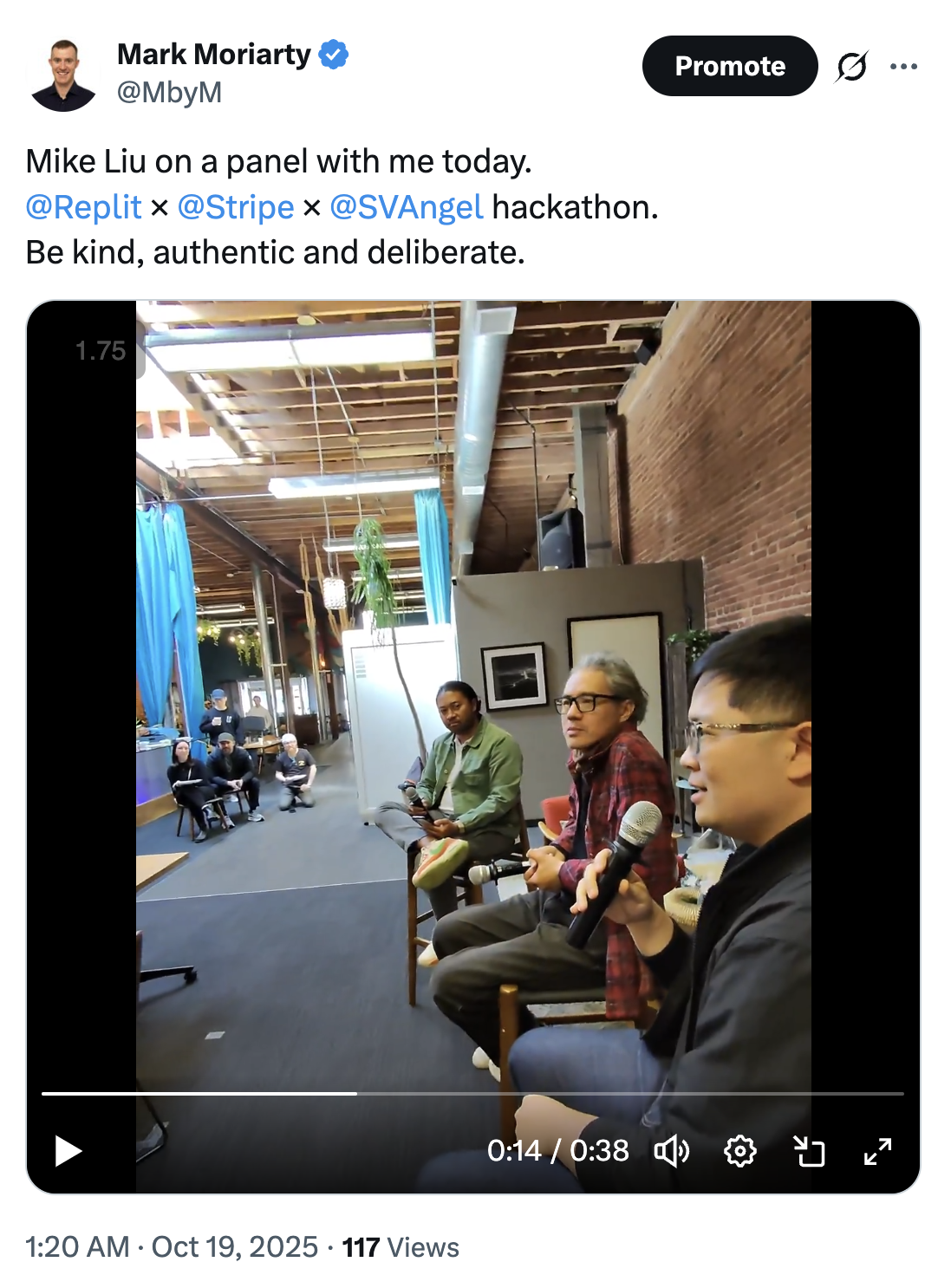Mute the video volume speaker icon

point(672,1151)
